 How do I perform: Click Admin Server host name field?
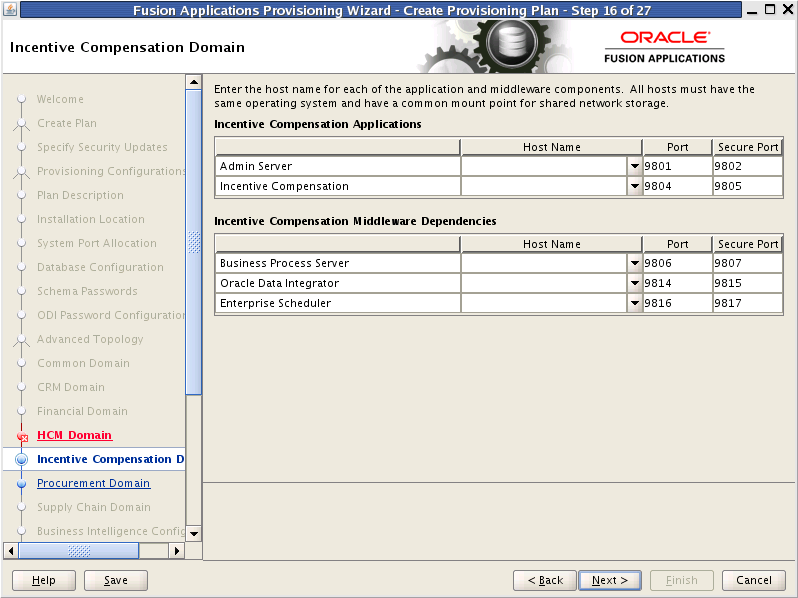544,166
